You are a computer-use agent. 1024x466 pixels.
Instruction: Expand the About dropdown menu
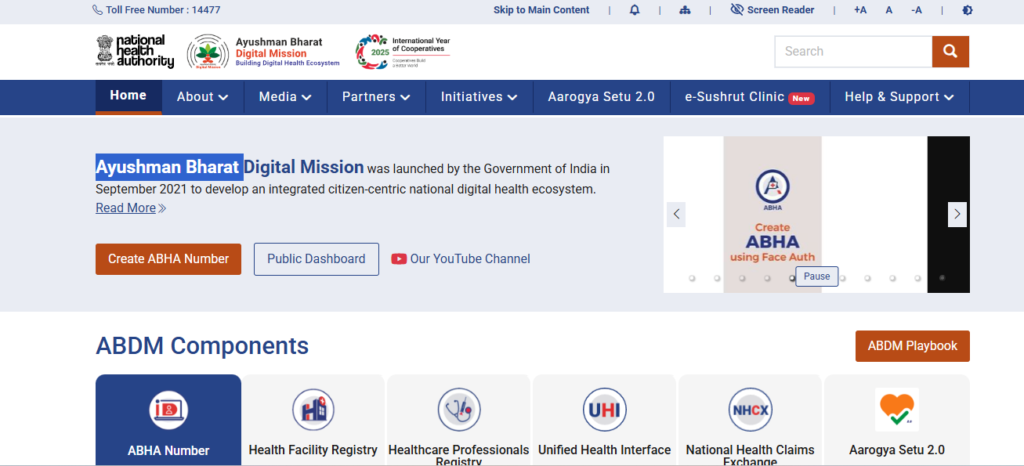point(202,97)
